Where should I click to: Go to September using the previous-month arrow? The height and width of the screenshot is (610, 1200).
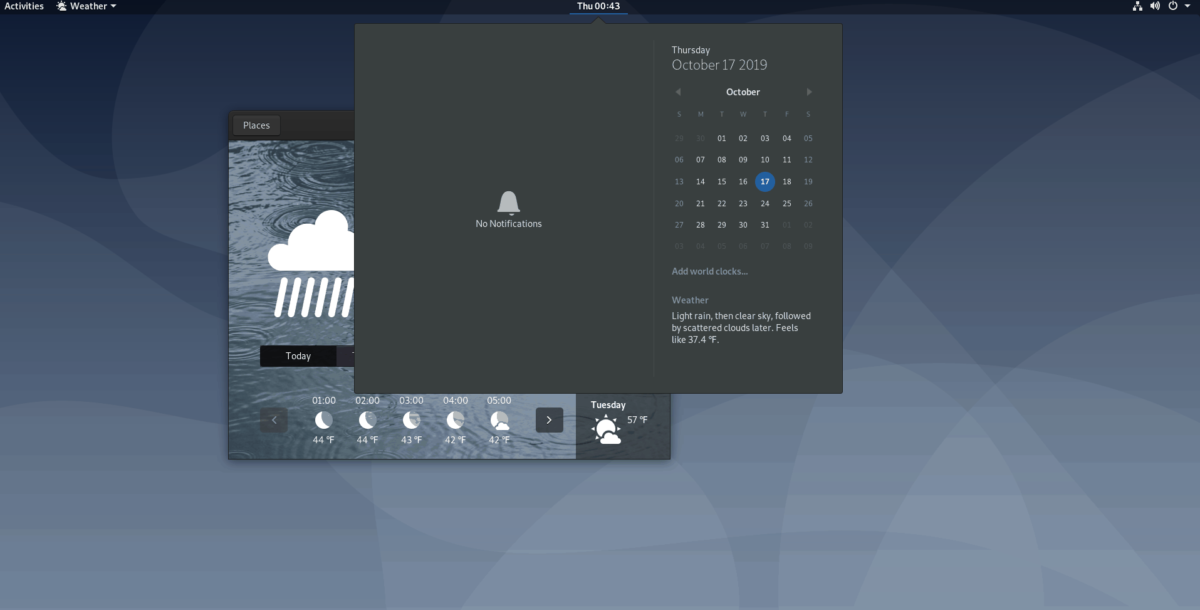coord(677,91)
